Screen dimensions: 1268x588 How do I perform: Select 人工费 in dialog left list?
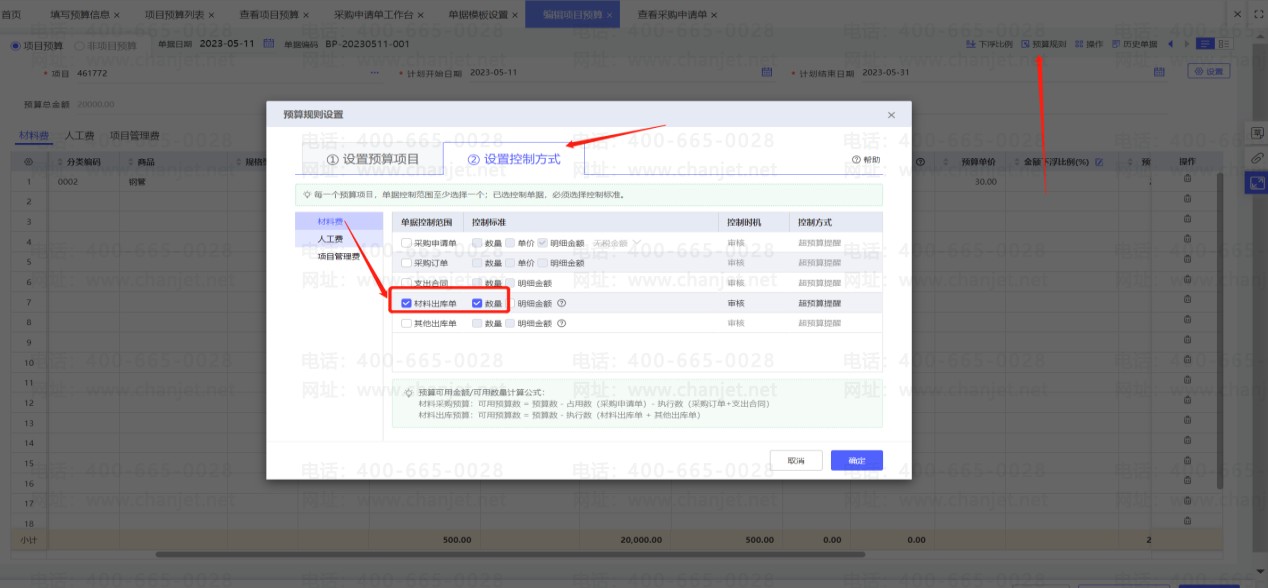(x=339, y=239)
